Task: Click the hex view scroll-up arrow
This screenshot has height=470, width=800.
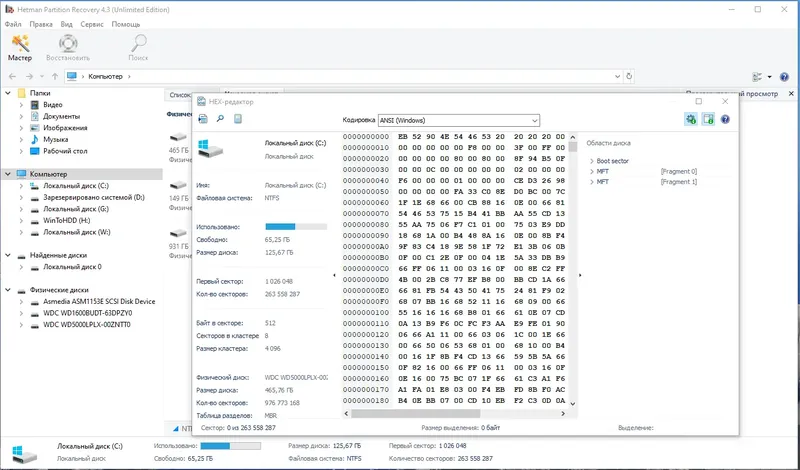Action: (x=572, y=137)
